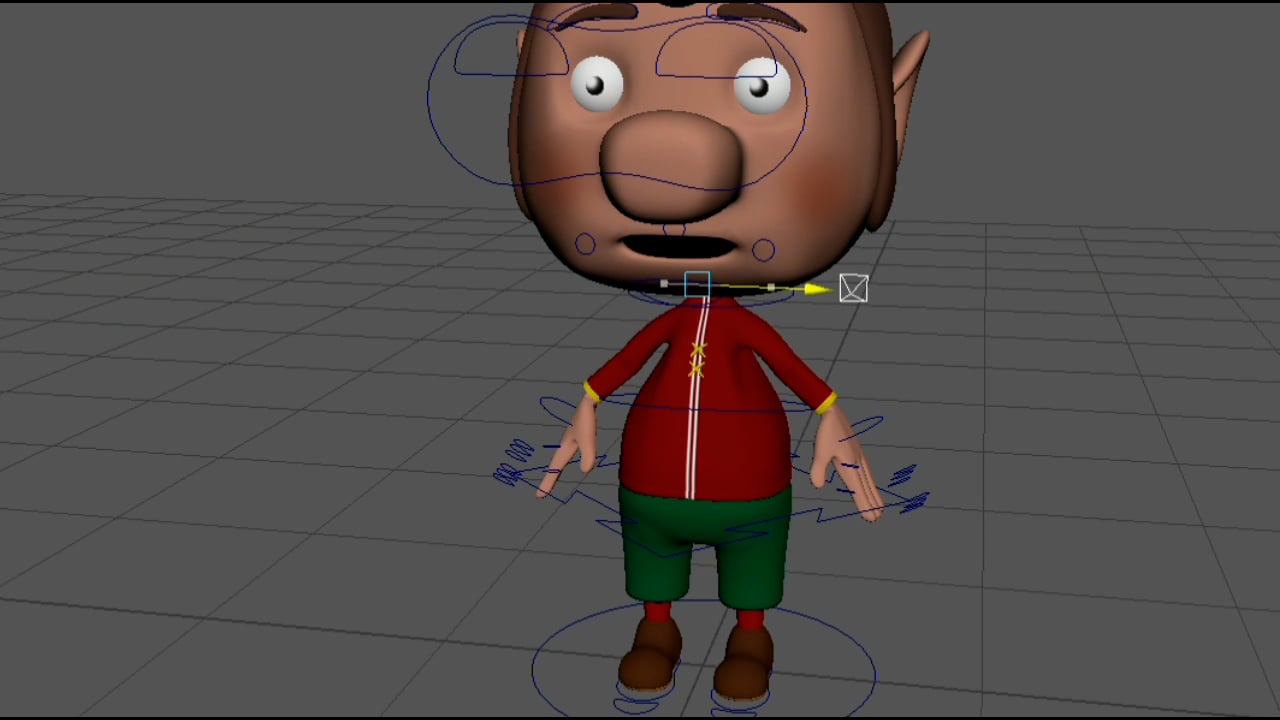Select the finger curl controls beside the screen-right hand
This screenshot has width=1280, height=720.
point(908,488)
